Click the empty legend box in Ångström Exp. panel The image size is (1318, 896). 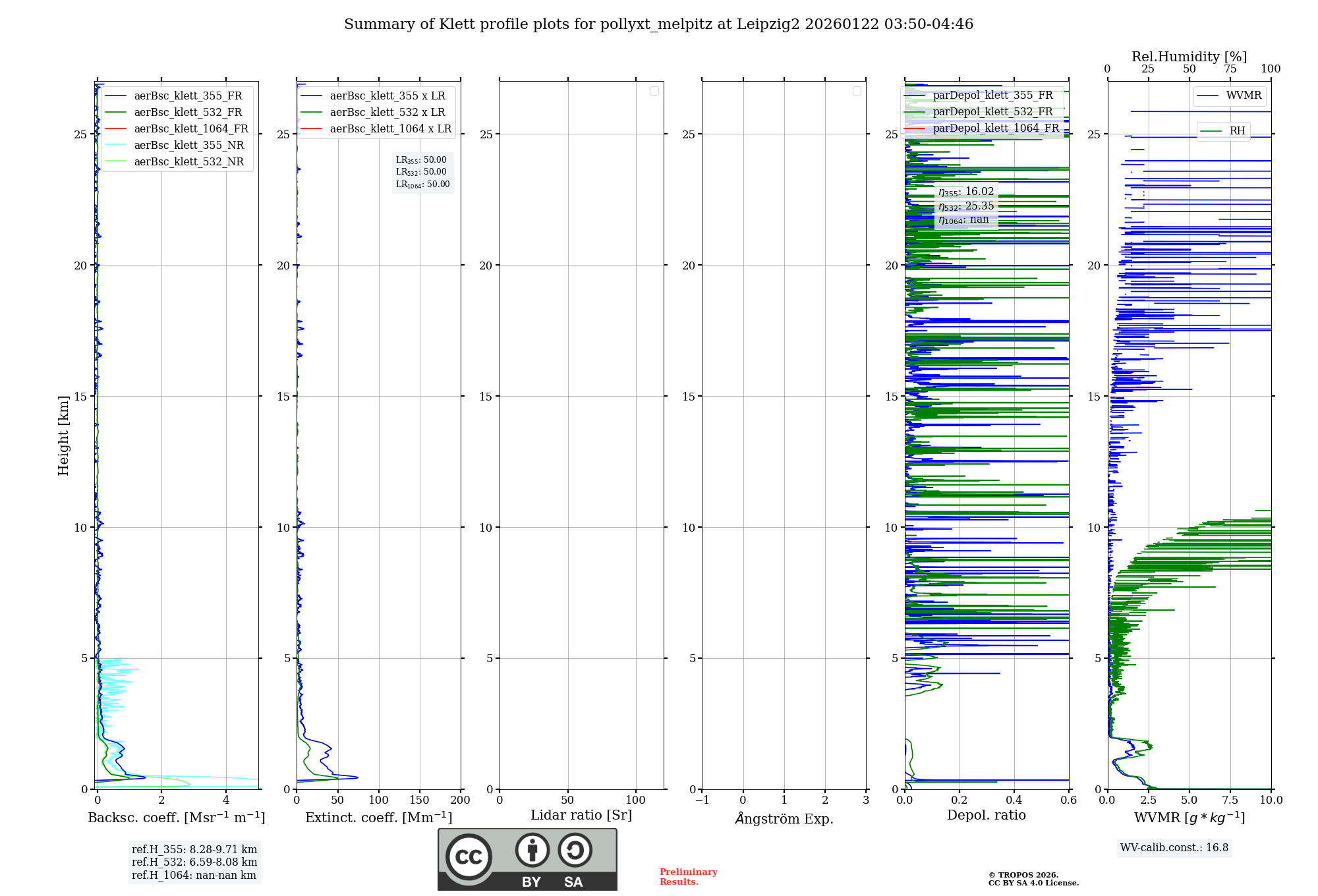click(x=857, y=91)
